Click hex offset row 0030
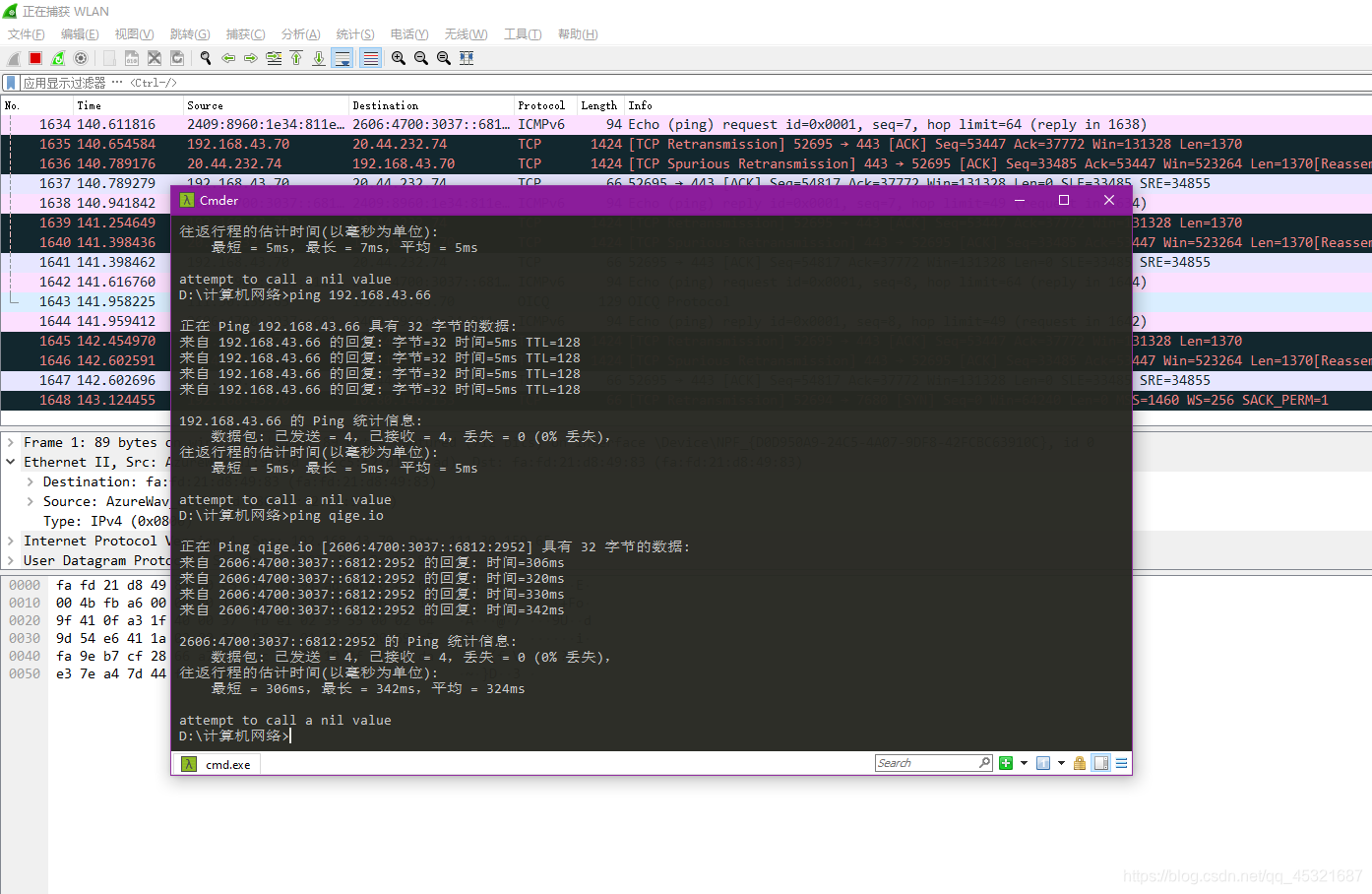 click(x=25, y=638)
